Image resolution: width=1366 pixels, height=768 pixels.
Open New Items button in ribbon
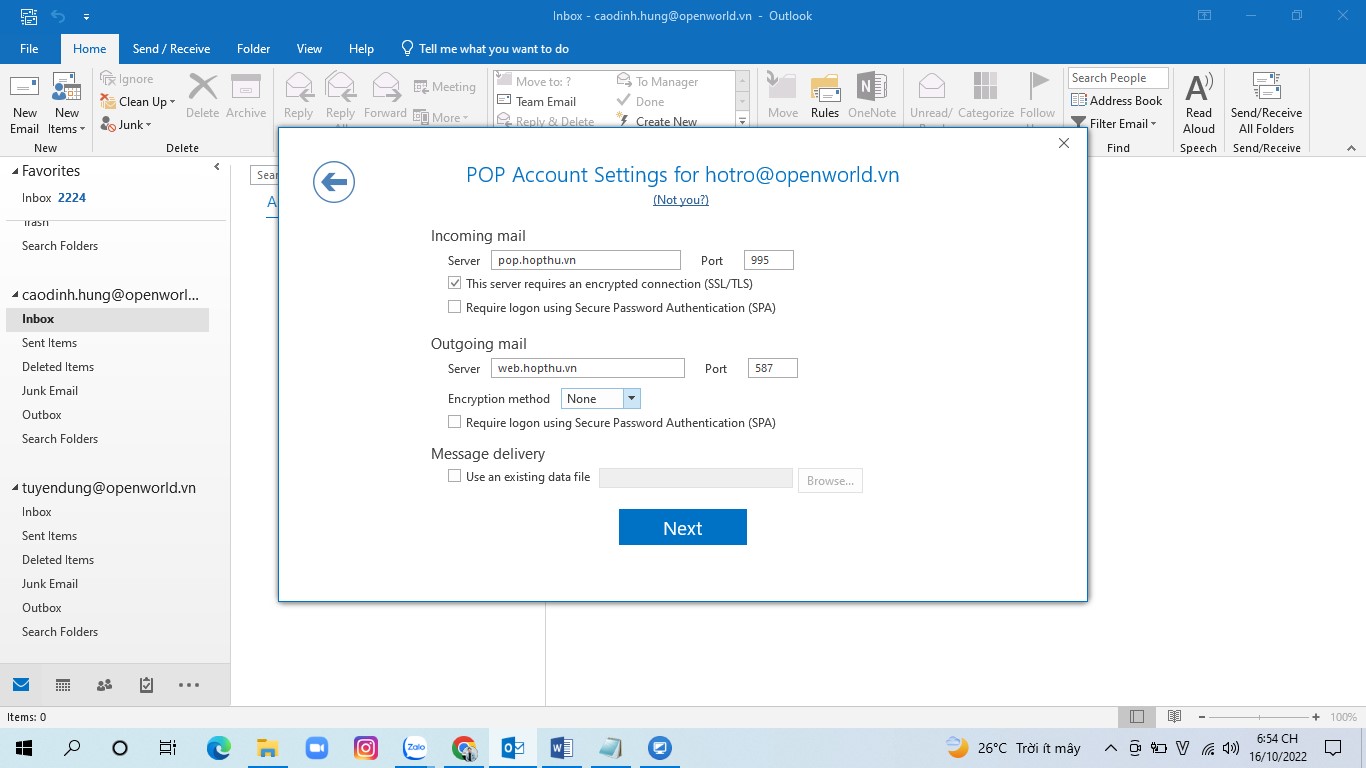tap(67, 103)
